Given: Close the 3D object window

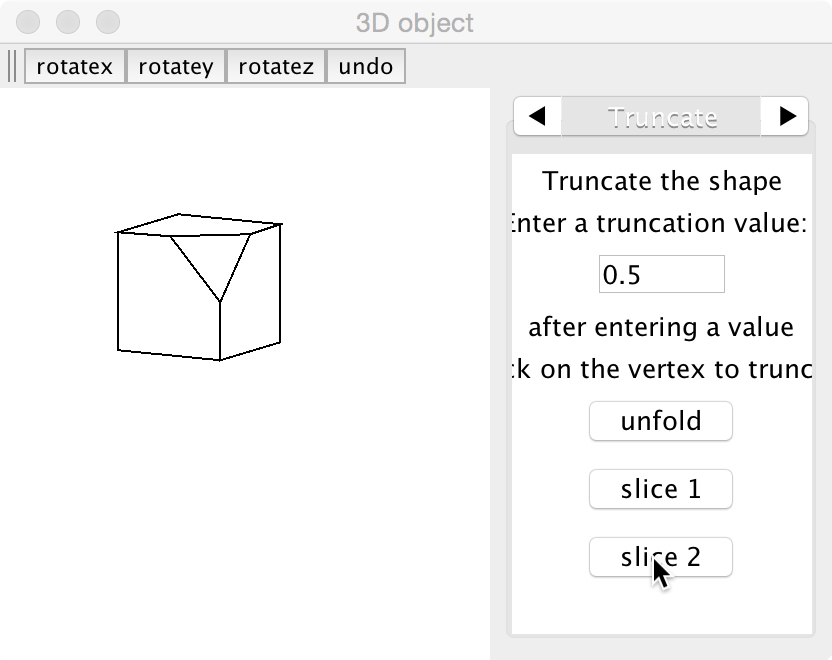Looking at the screenshot, I should click(30, 21).
